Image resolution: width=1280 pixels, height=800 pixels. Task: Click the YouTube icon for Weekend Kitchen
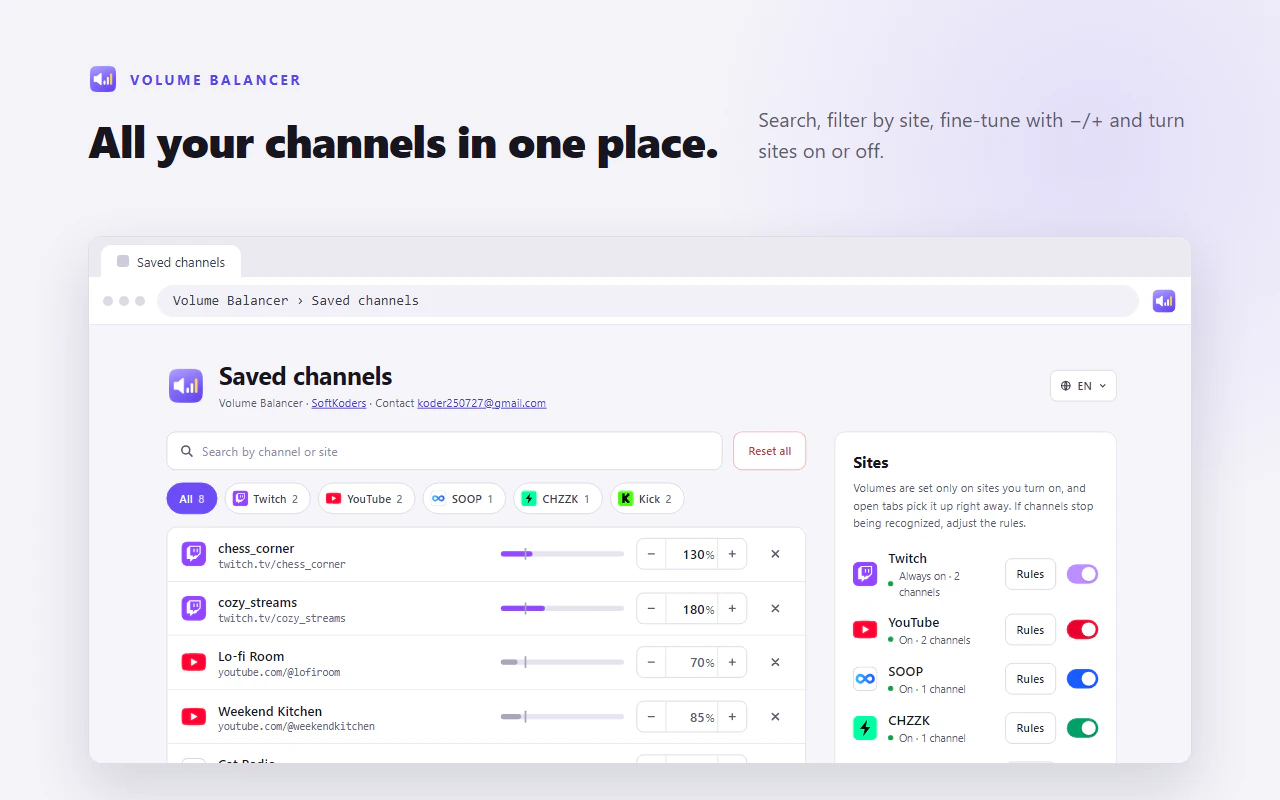click(x=194, y=716)
